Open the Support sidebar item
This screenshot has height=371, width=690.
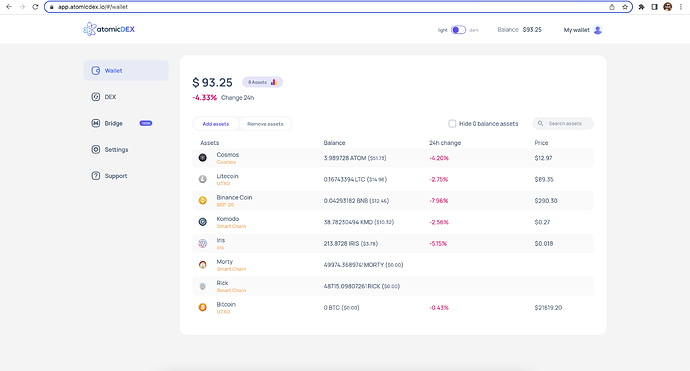pyautogui.click(x=126, y=176)
